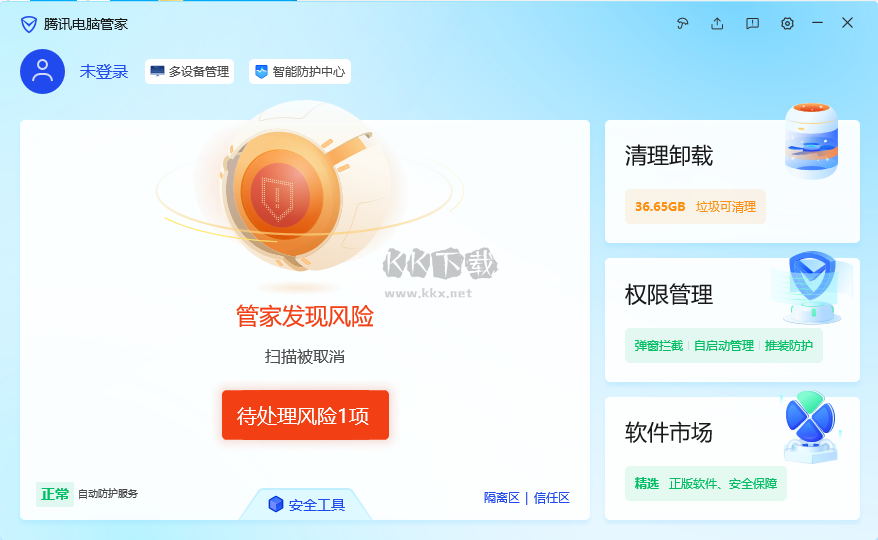Viewport: 878px width, 540px height.
Task: Click the 管家发现风险 heading text
Action: [305, 316]
